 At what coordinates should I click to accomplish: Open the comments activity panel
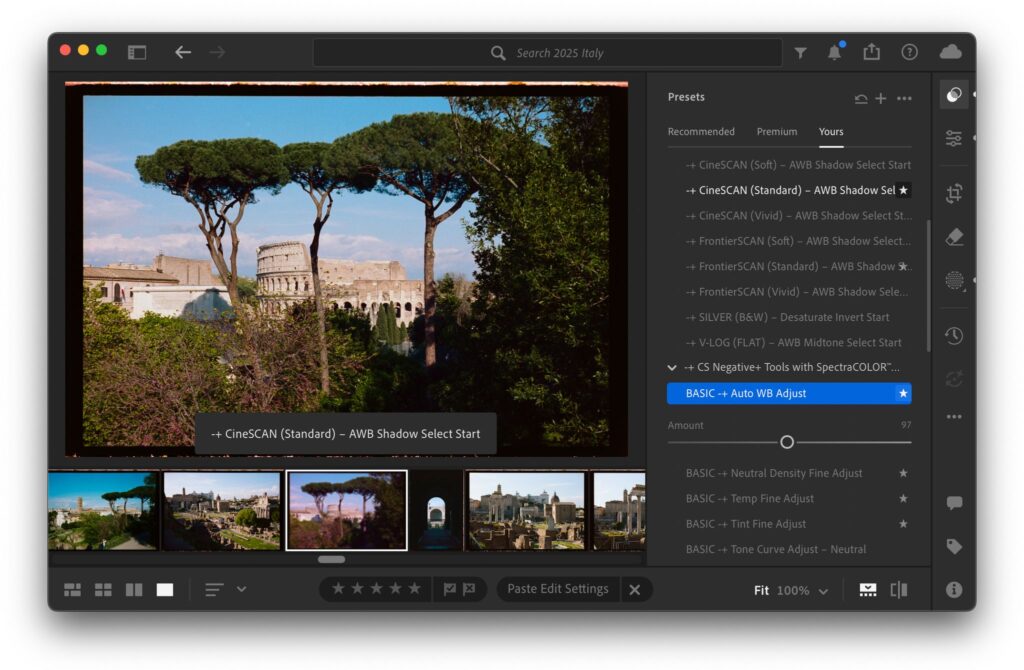[x=954, y=503]
